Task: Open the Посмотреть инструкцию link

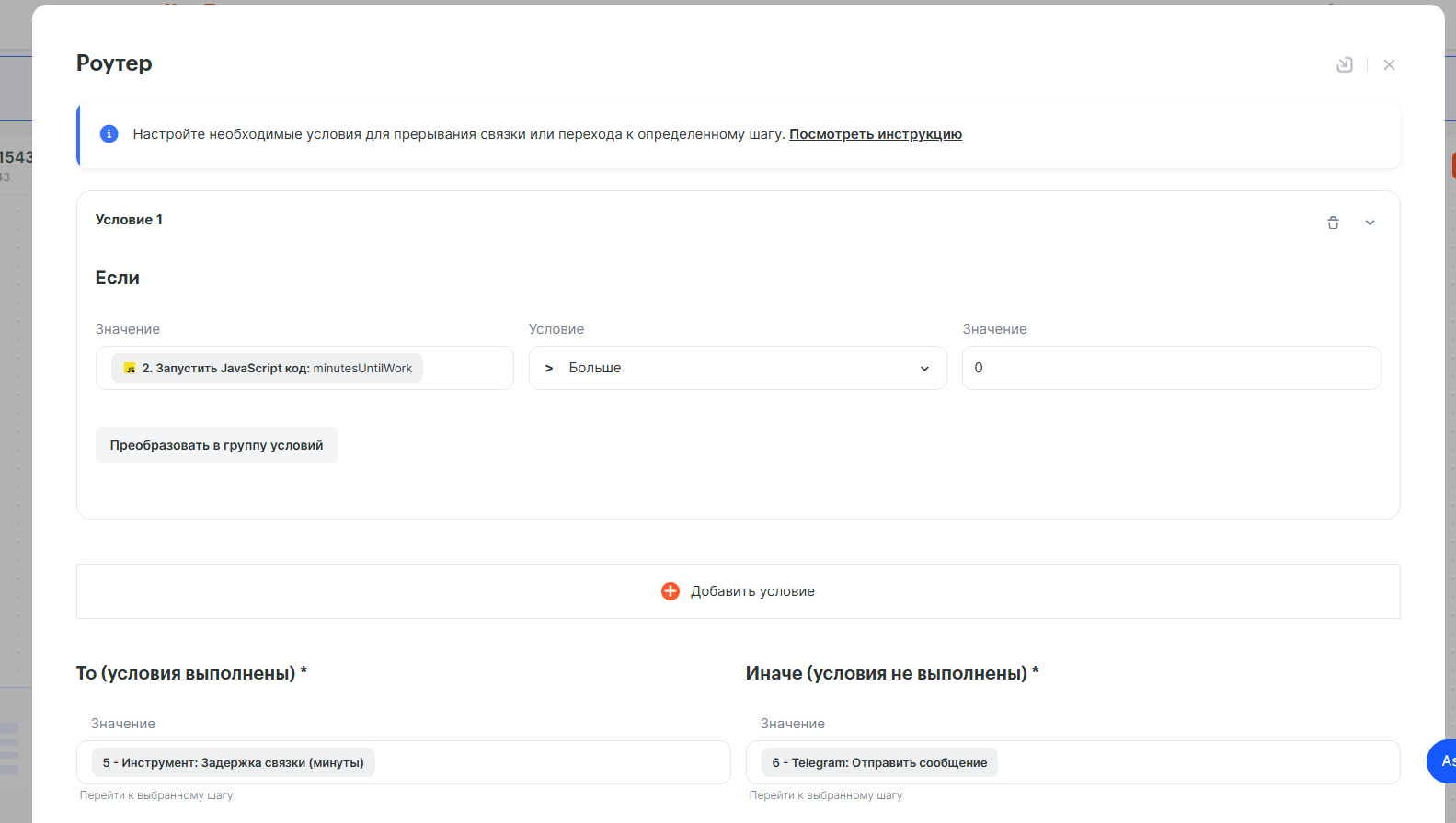Action: click(x=875, y=134)
